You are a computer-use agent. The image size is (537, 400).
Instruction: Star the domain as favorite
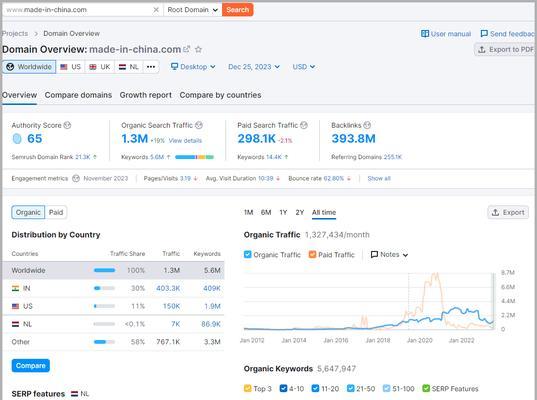point(198,49)
